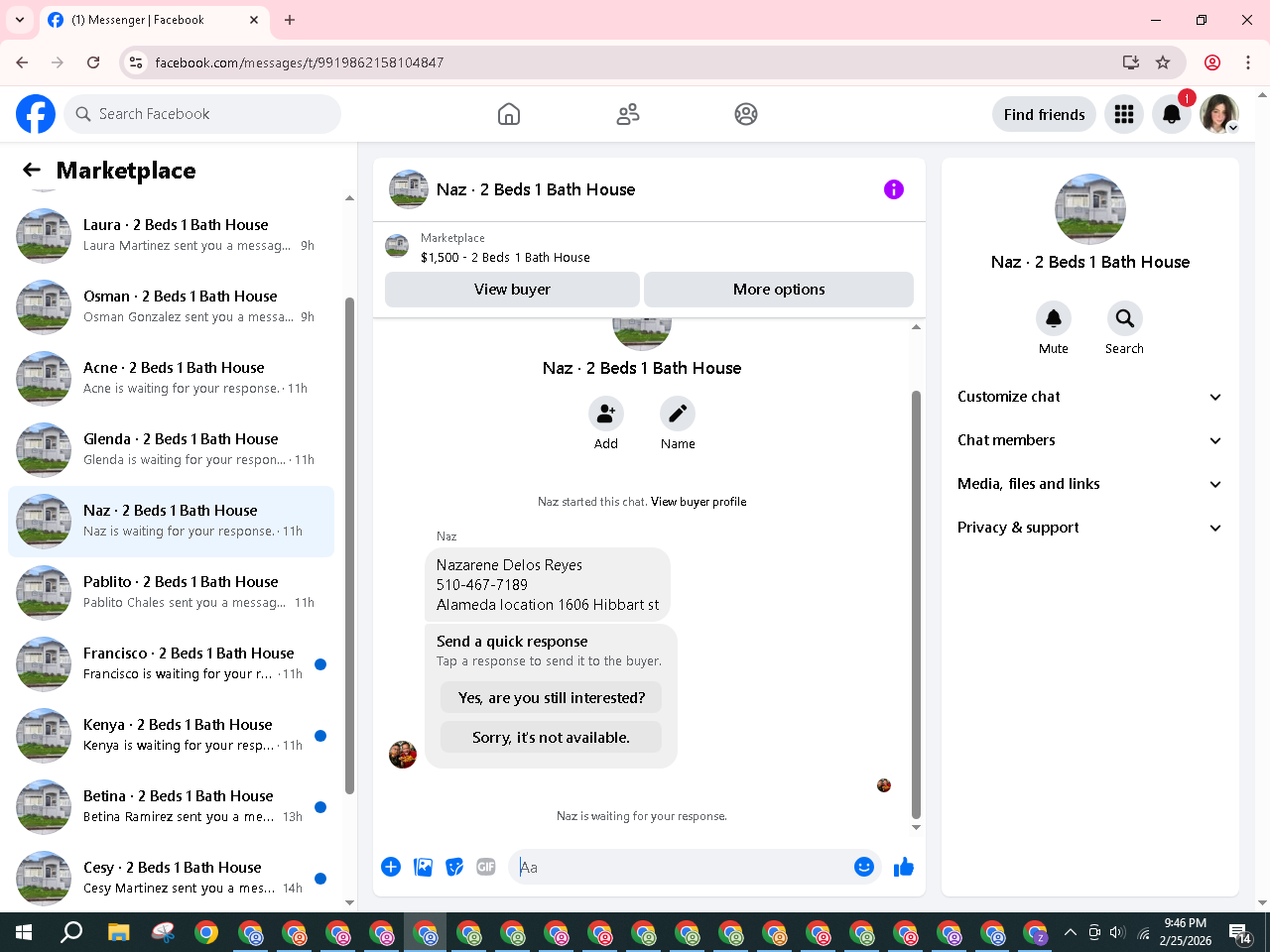
Task: Open Glenda's 2 Beds 1 Bath House chat
Action: pos(171,450)
